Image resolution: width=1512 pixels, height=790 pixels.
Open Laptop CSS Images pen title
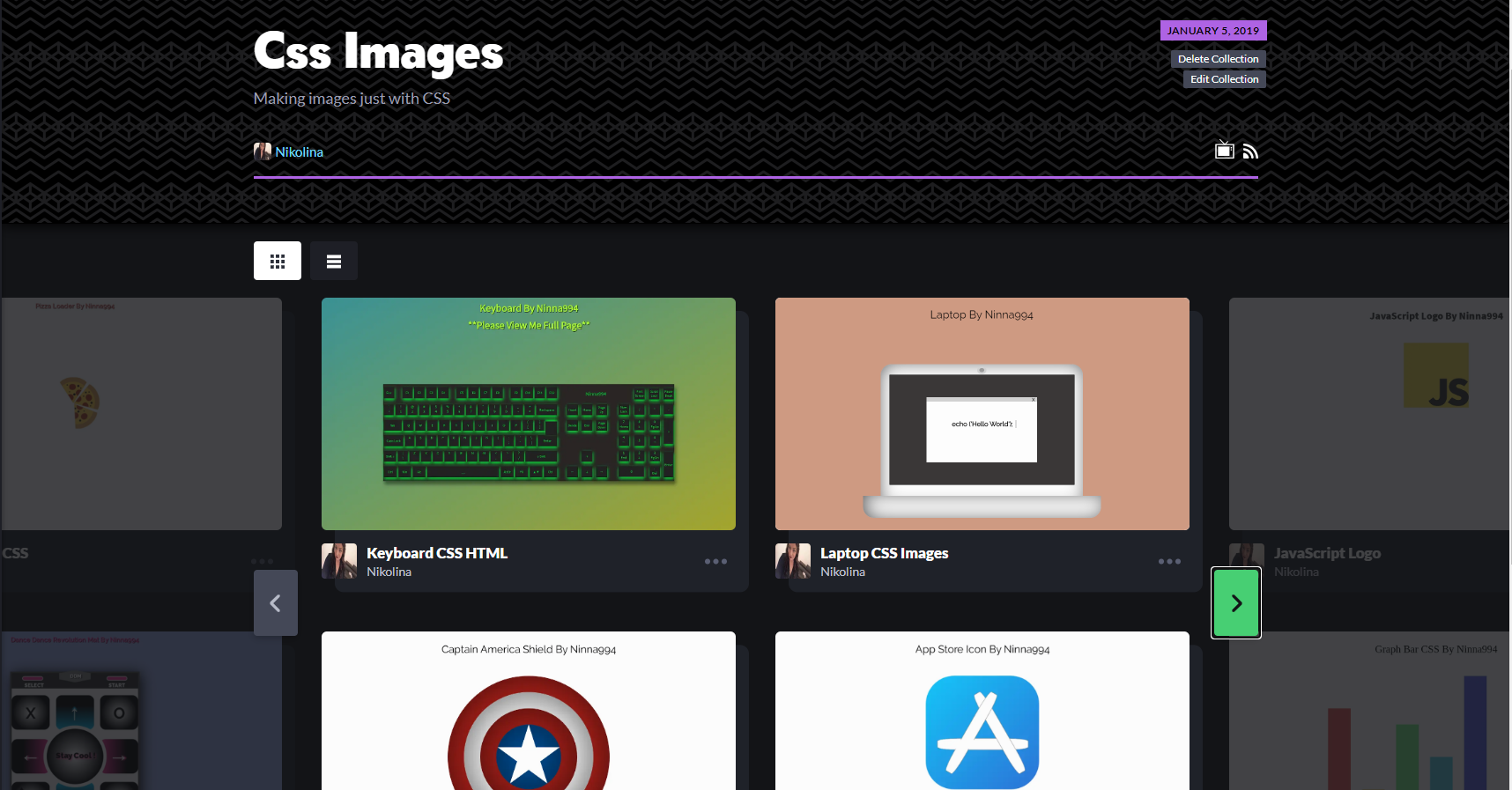click(884, 553)
